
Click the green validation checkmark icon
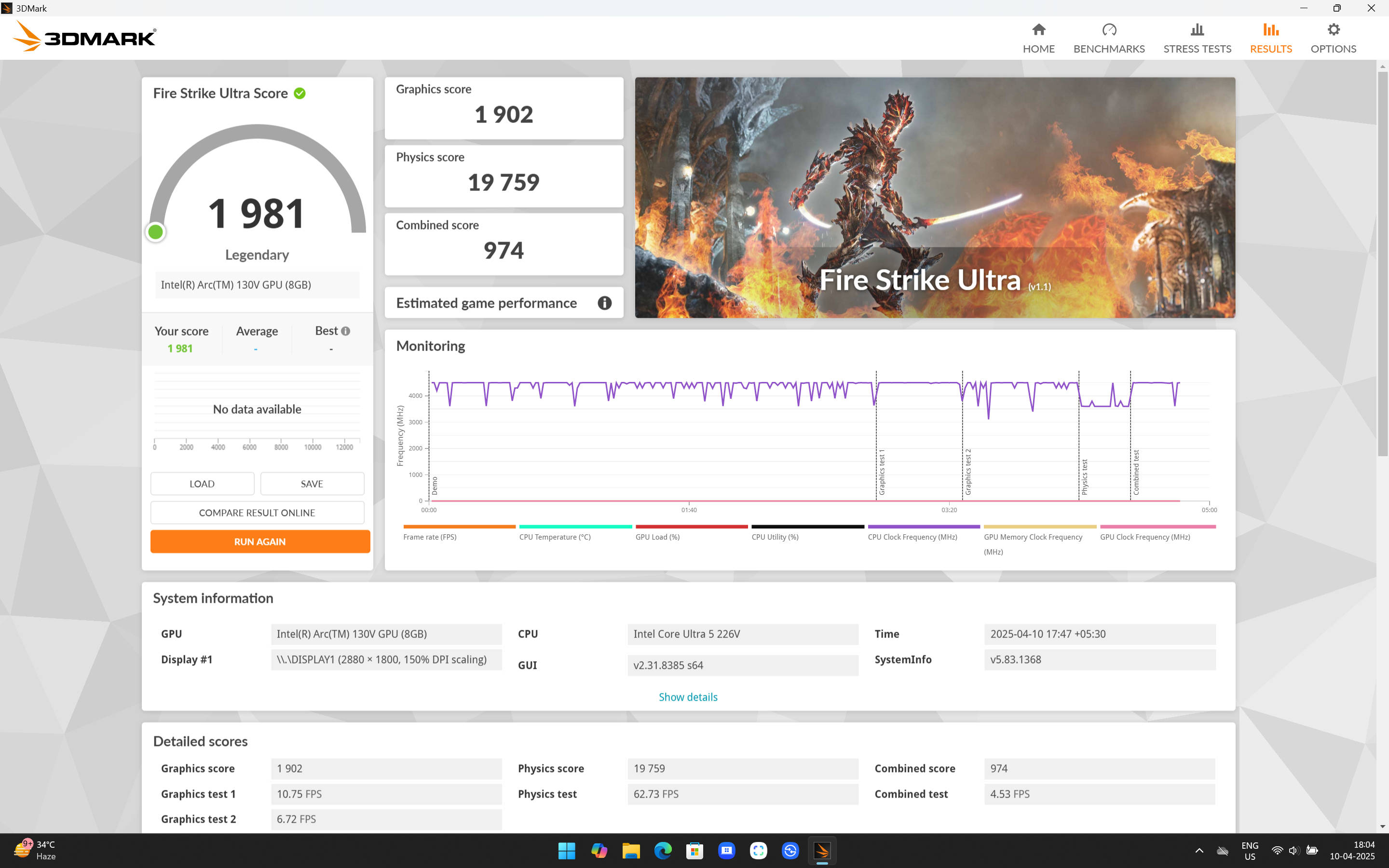click(300, 93)
